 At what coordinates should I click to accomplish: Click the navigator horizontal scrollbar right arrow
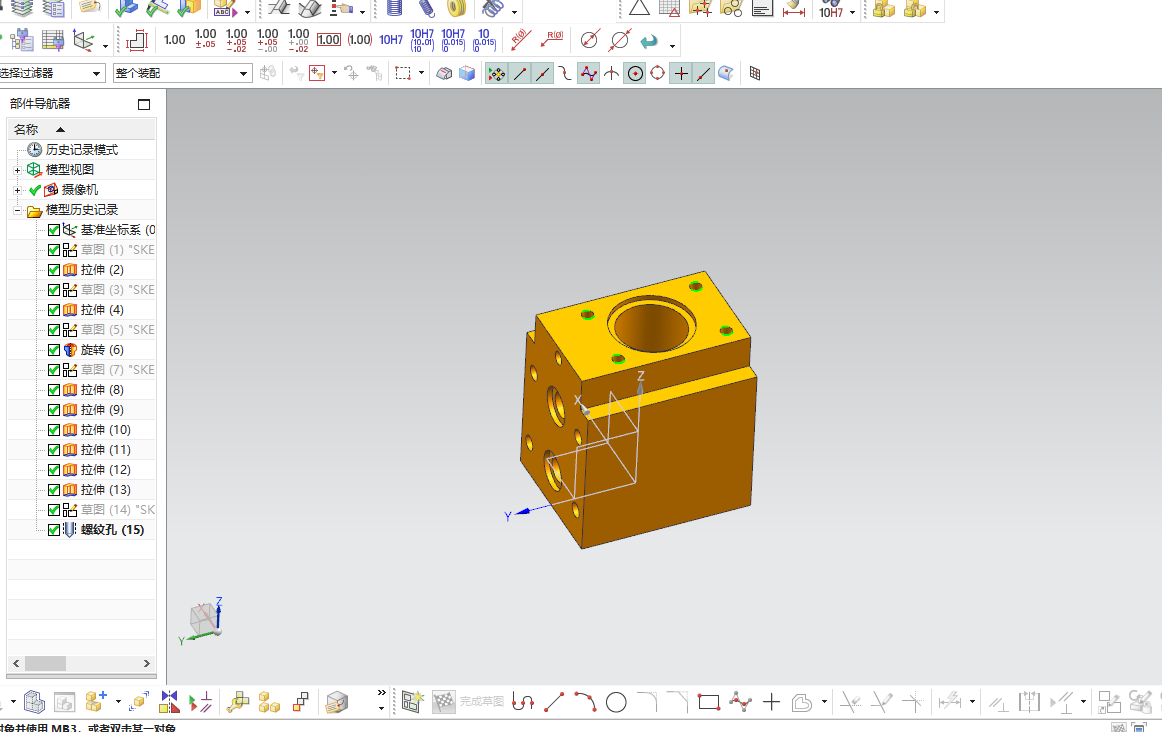point(146,663)
